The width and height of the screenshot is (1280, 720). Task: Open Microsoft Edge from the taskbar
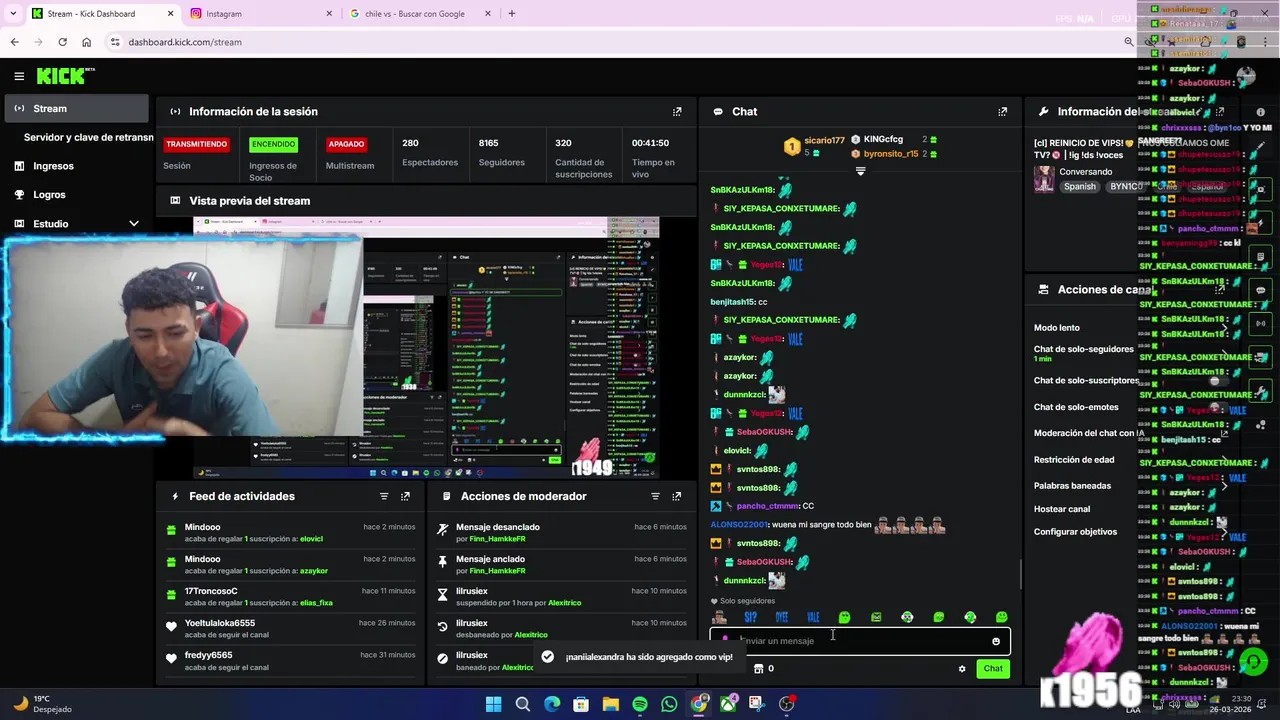point(552,704)
